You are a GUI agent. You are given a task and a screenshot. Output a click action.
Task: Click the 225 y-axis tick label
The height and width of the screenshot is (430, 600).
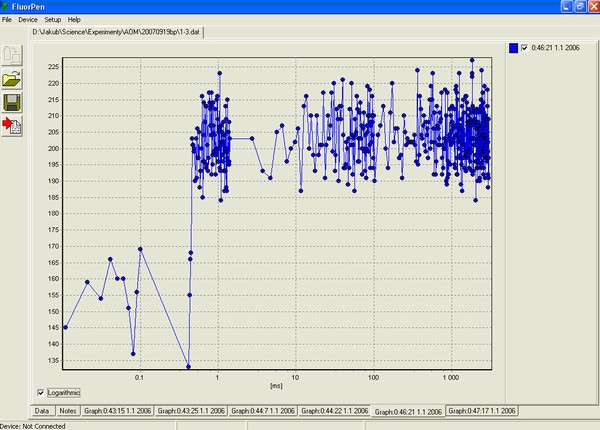point(53,67)
